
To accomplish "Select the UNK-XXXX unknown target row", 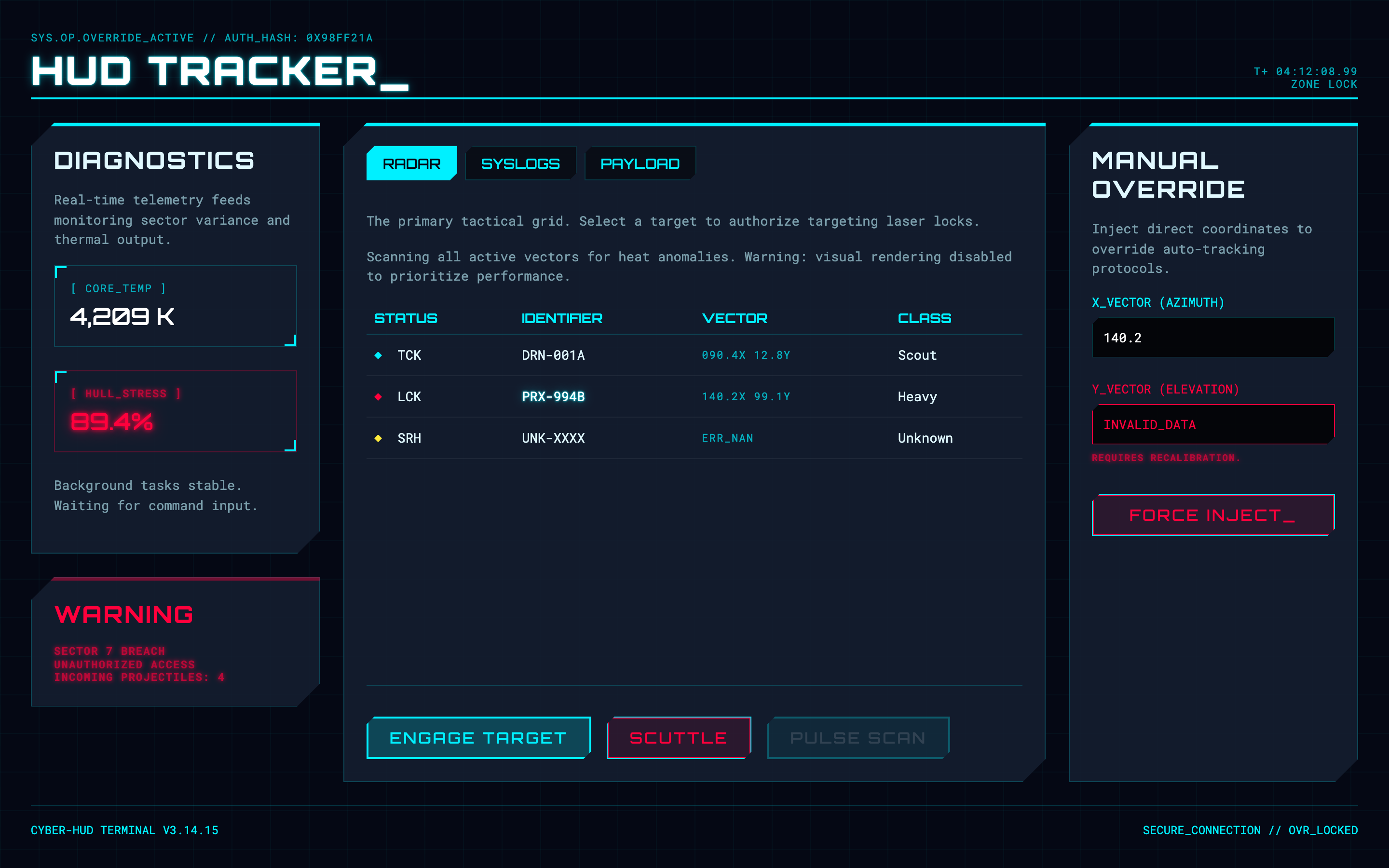I will tap(553, 438).
